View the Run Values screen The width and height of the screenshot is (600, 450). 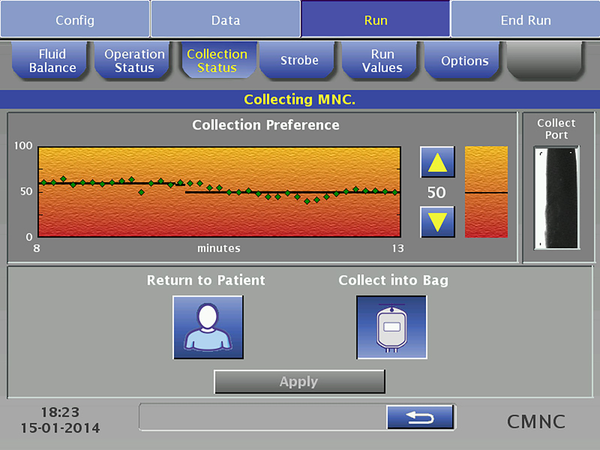pyautogui.click(x=382, y=61)
